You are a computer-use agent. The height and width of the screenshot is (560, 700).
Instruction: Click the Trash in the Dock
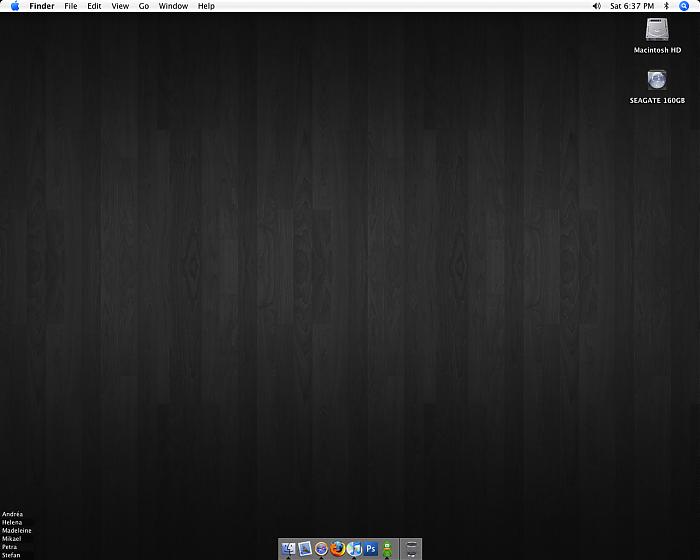411,548
